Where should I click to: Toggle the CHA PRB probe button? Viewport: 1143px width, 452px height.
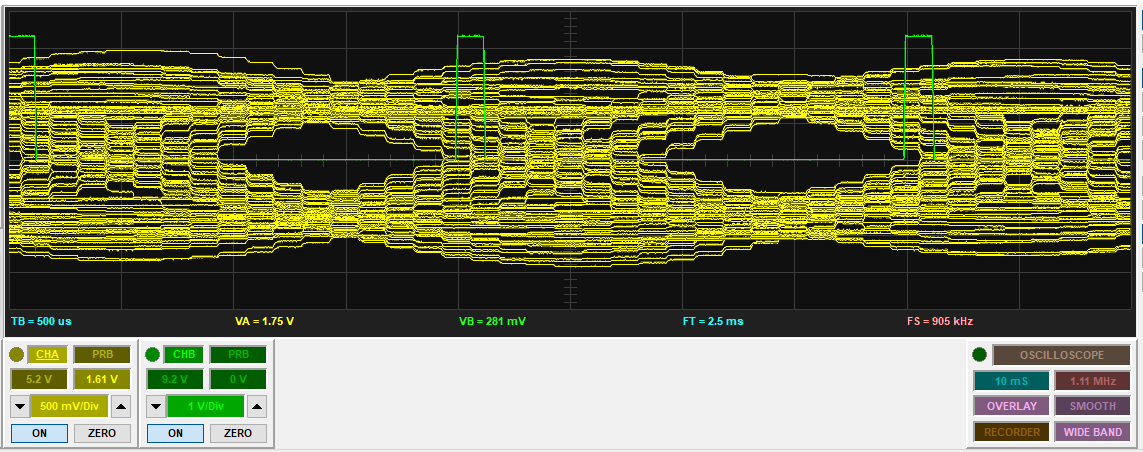pyautogui.click(x=102, y=355)
